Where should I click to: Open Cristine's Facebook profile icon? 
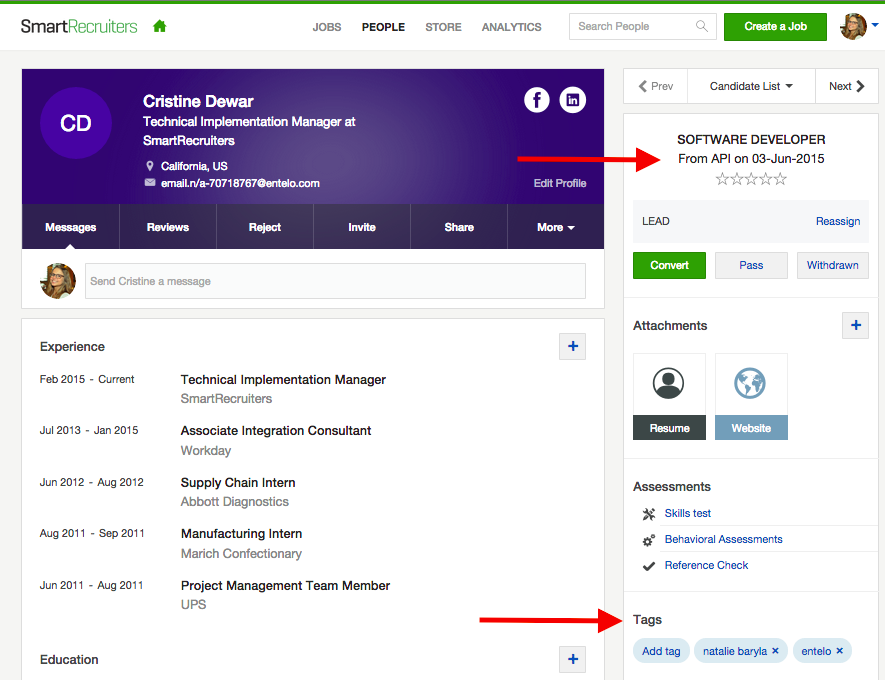[x=537, y=100]
